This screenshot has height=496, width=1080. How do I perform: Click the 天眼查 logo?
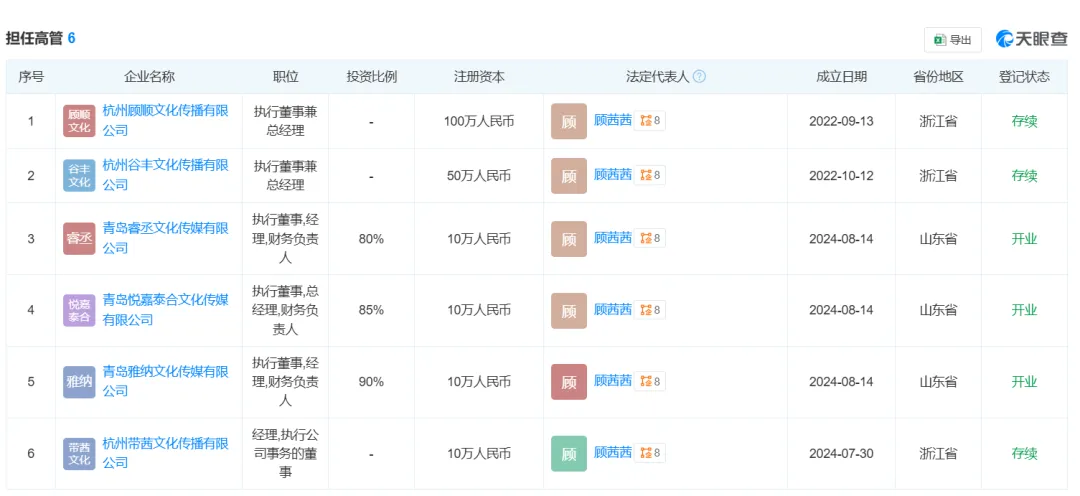click(x=1030, y=39)
